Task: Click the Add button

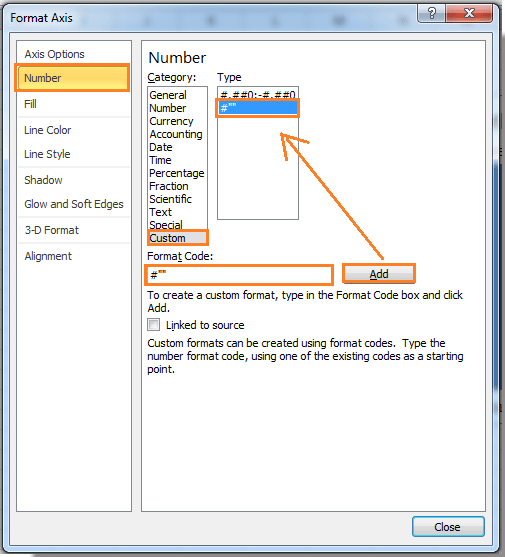Action: [x=379, y=274]
